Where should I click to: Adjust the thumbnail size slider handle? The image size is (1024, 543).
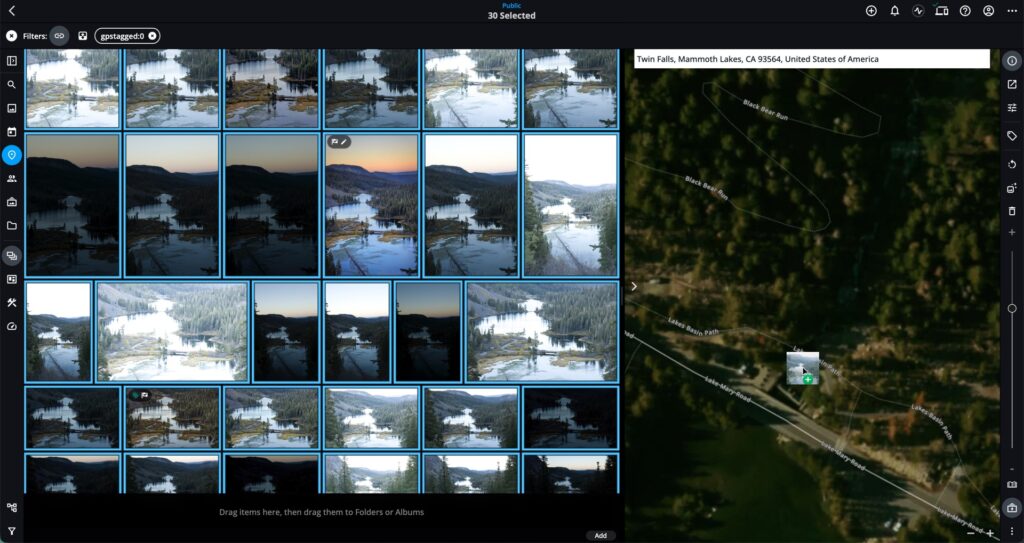click(x=1012, y=309)
